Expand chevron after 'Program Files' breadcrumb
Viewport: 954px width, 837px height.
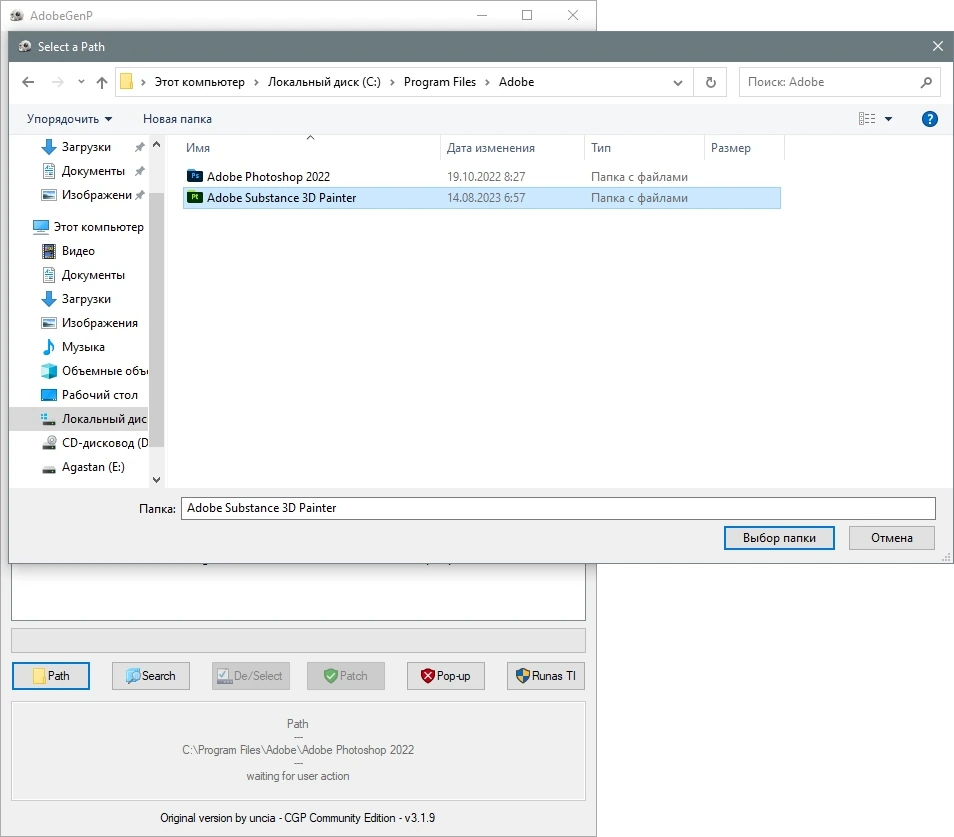(x=487, y=82)
